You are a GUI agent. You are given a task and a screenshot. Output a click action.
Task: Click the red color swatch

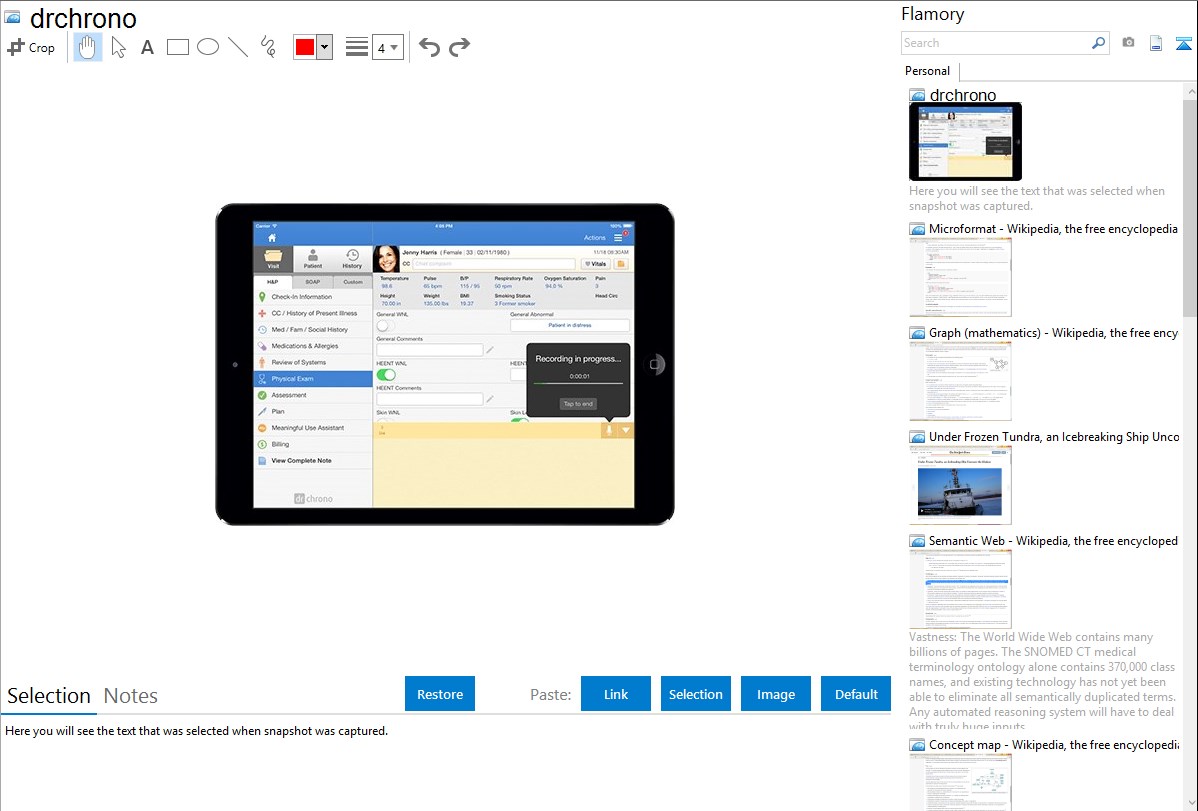pyautogui.click(x=305, y=47)
